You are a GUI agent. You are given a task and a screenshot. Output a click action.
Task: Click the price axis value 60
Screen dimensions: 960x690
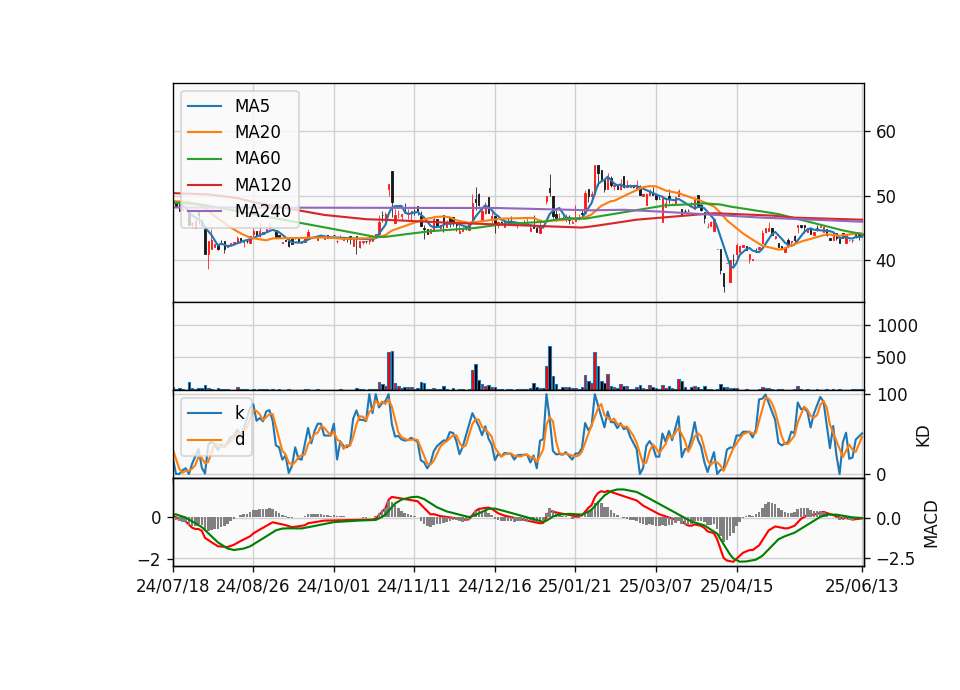point(886,132)
